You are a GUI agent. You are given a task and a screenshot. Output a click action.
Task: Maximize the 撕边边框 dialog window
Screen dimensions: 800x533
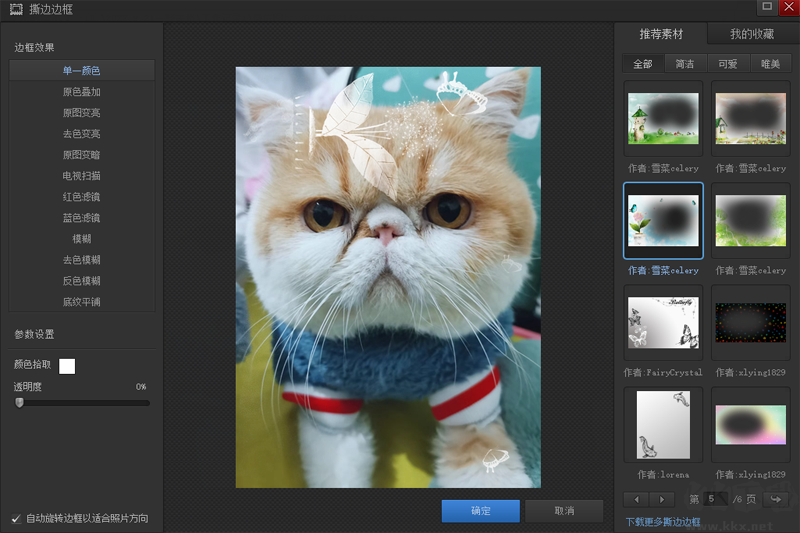767,7
